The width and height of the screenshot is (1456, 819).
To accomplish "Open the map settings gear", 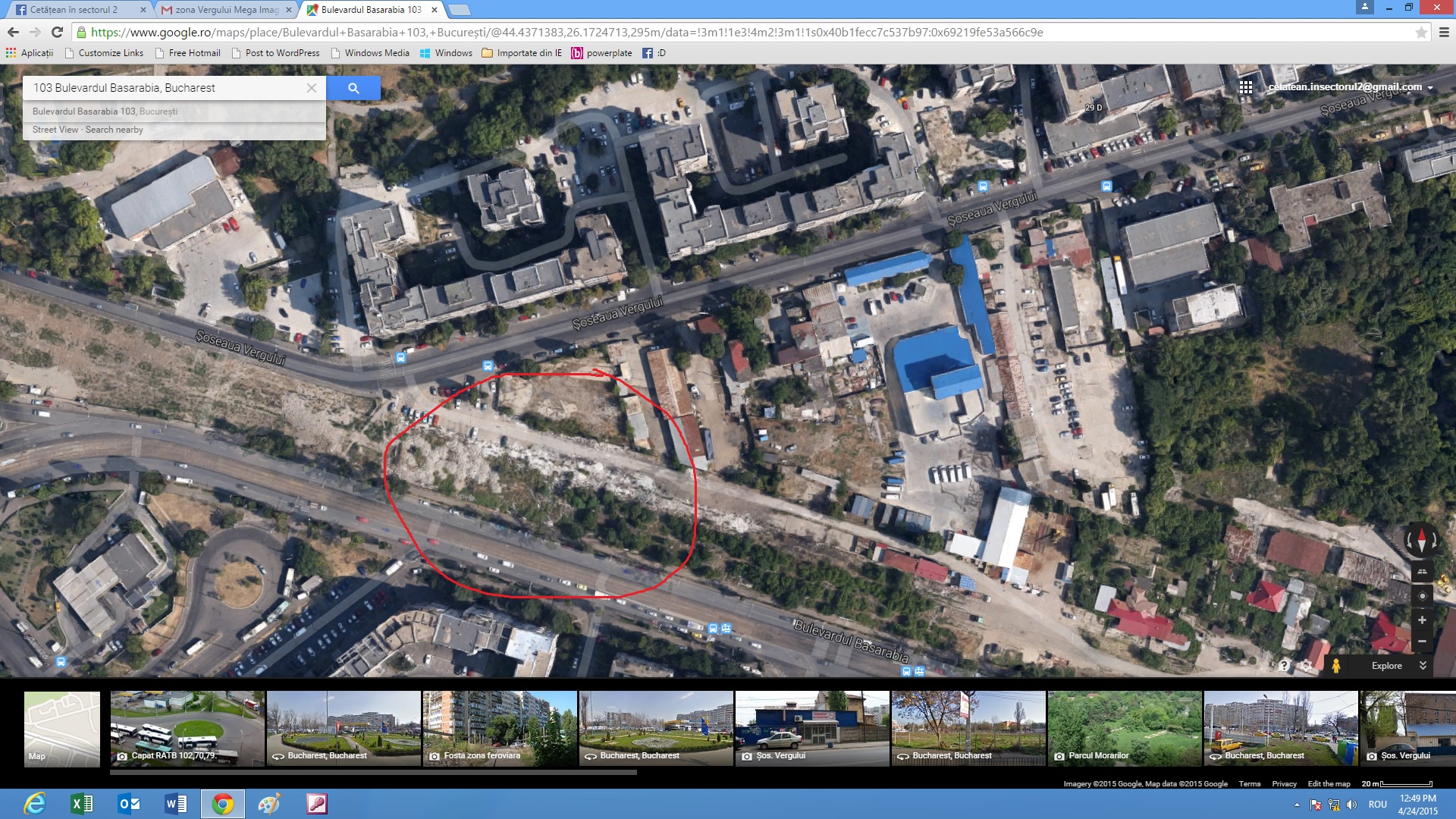I will [x=1306, y=666].
